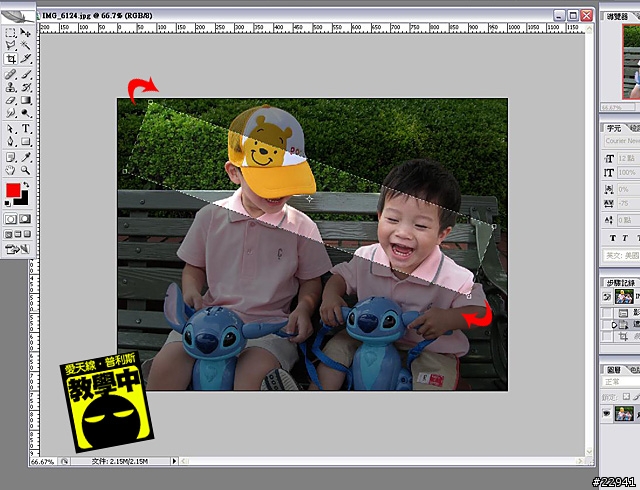Select the Rectangle shape tool
The image size is (640, 490).
[x=25, y=142]
